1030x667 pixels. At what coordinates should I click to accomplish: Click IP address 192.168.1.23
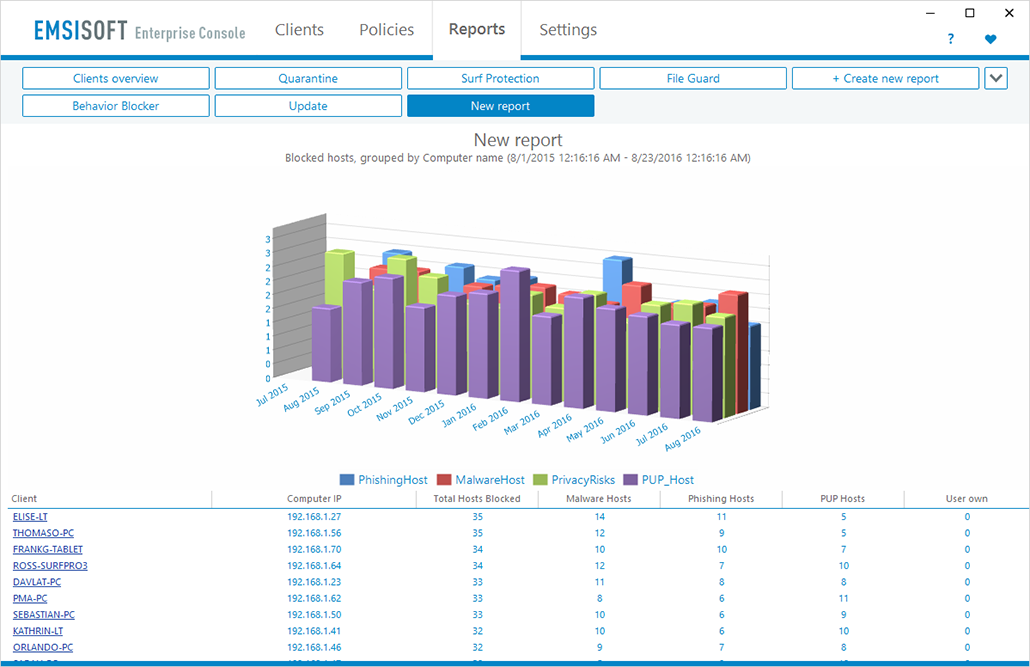(x=314, y=582)
